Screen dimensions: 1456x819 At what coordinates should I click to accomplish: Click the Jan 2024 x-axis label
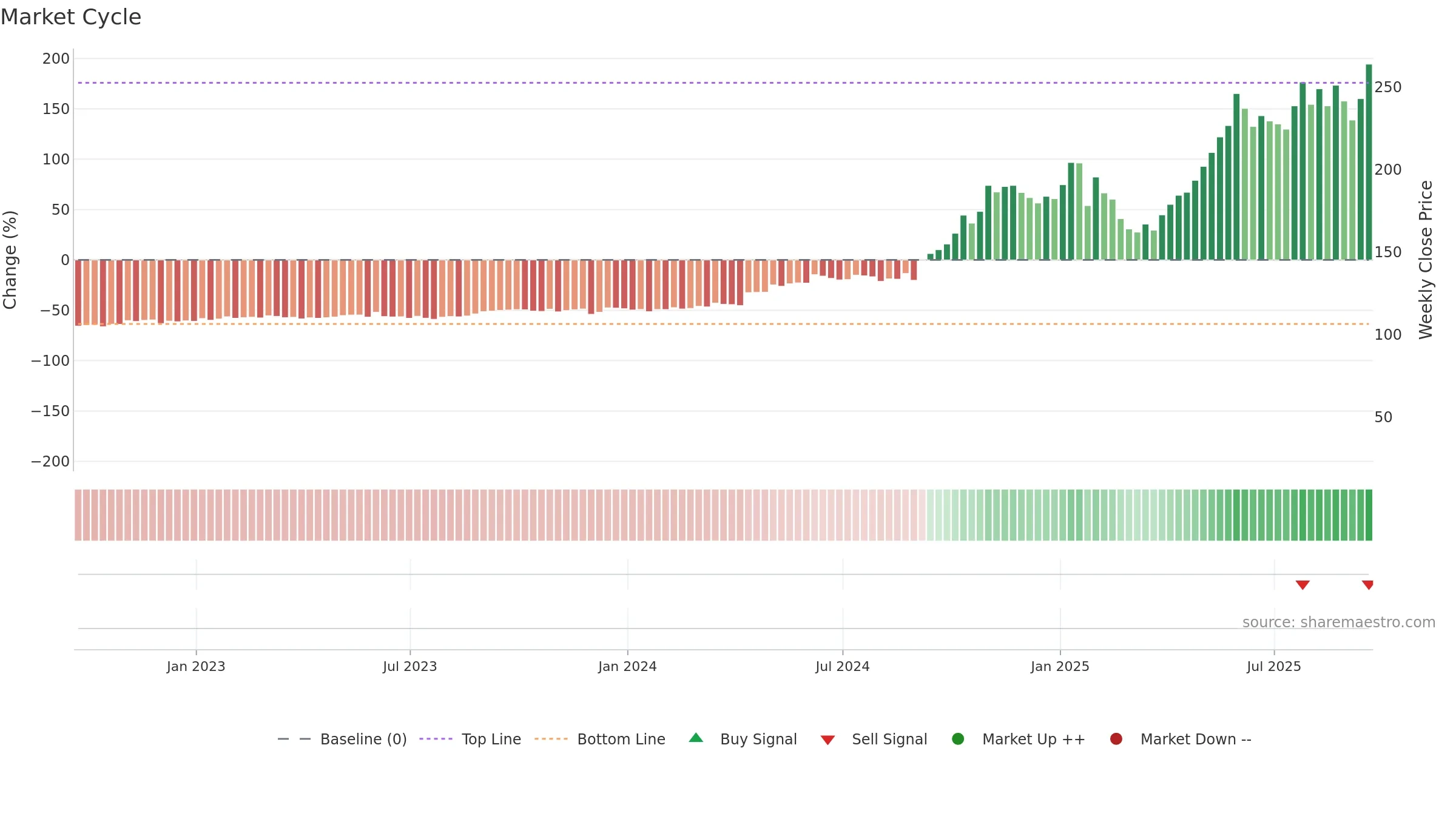(x=627, y=666)
